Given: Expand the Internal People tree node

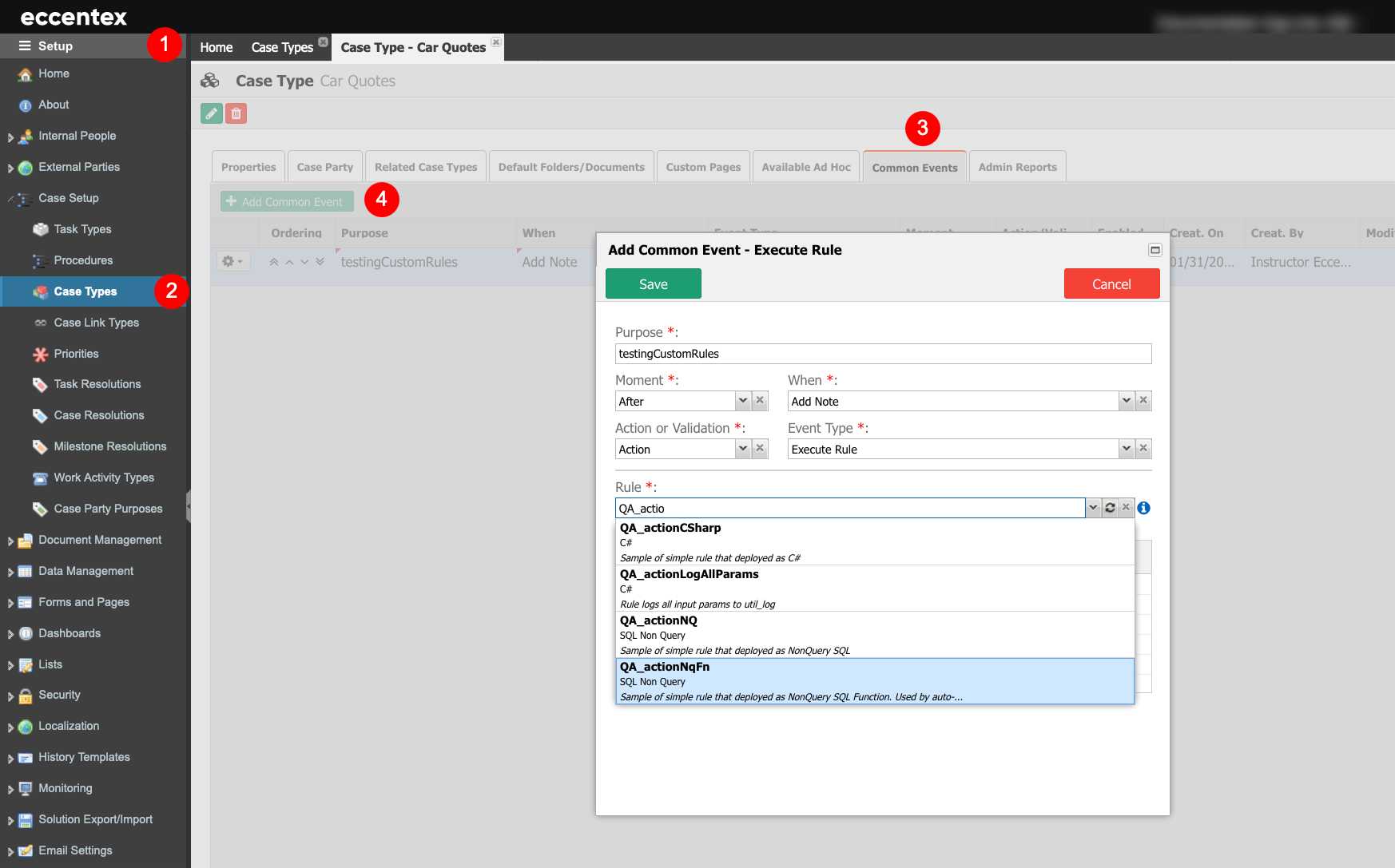Looking at the screenshot, I should click(x=10, y=137).
